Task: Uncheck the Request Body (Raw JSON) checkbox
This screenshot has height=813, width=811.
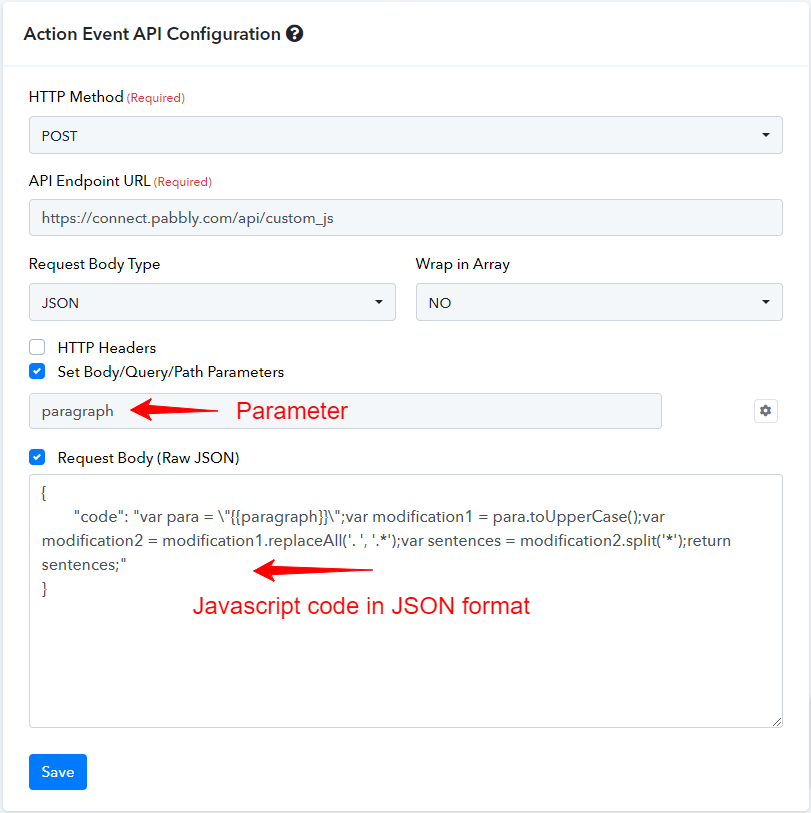Action: [x=37, y=457]
